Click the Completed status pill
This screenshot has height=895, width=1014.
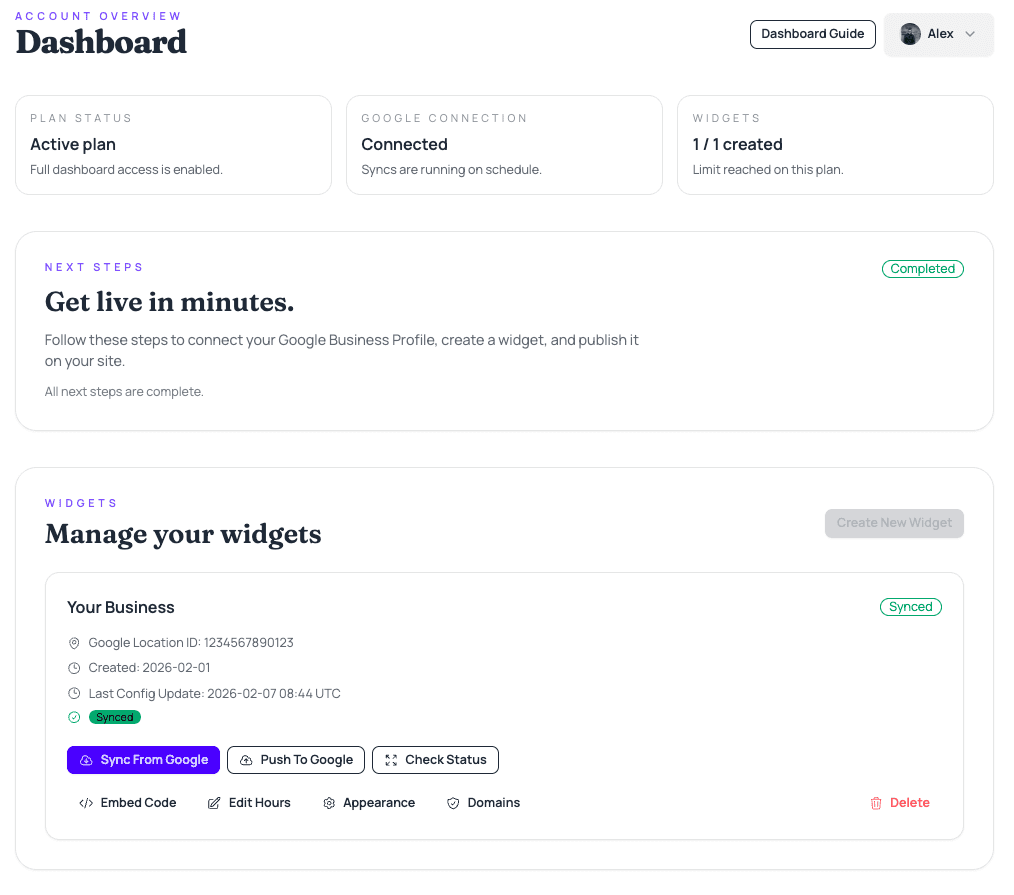(922, 268)
